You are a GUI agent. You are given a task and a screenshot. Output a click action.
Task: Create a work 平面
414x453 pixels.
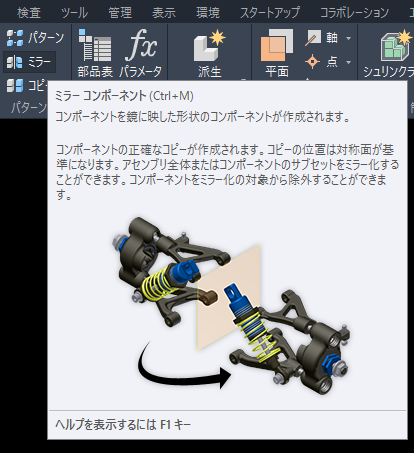pos(277,53)
